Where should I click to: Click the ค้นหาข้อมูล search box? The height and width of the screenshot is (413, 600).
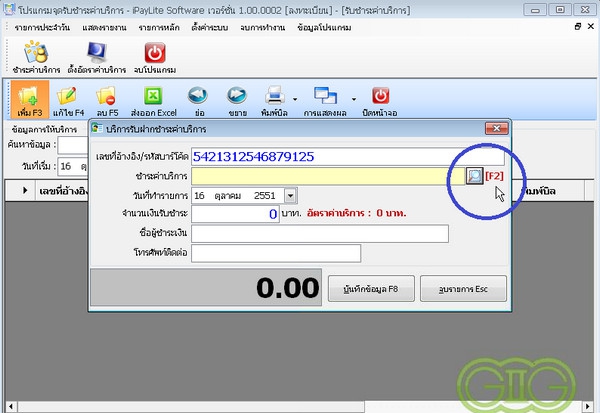coord(73,145)
